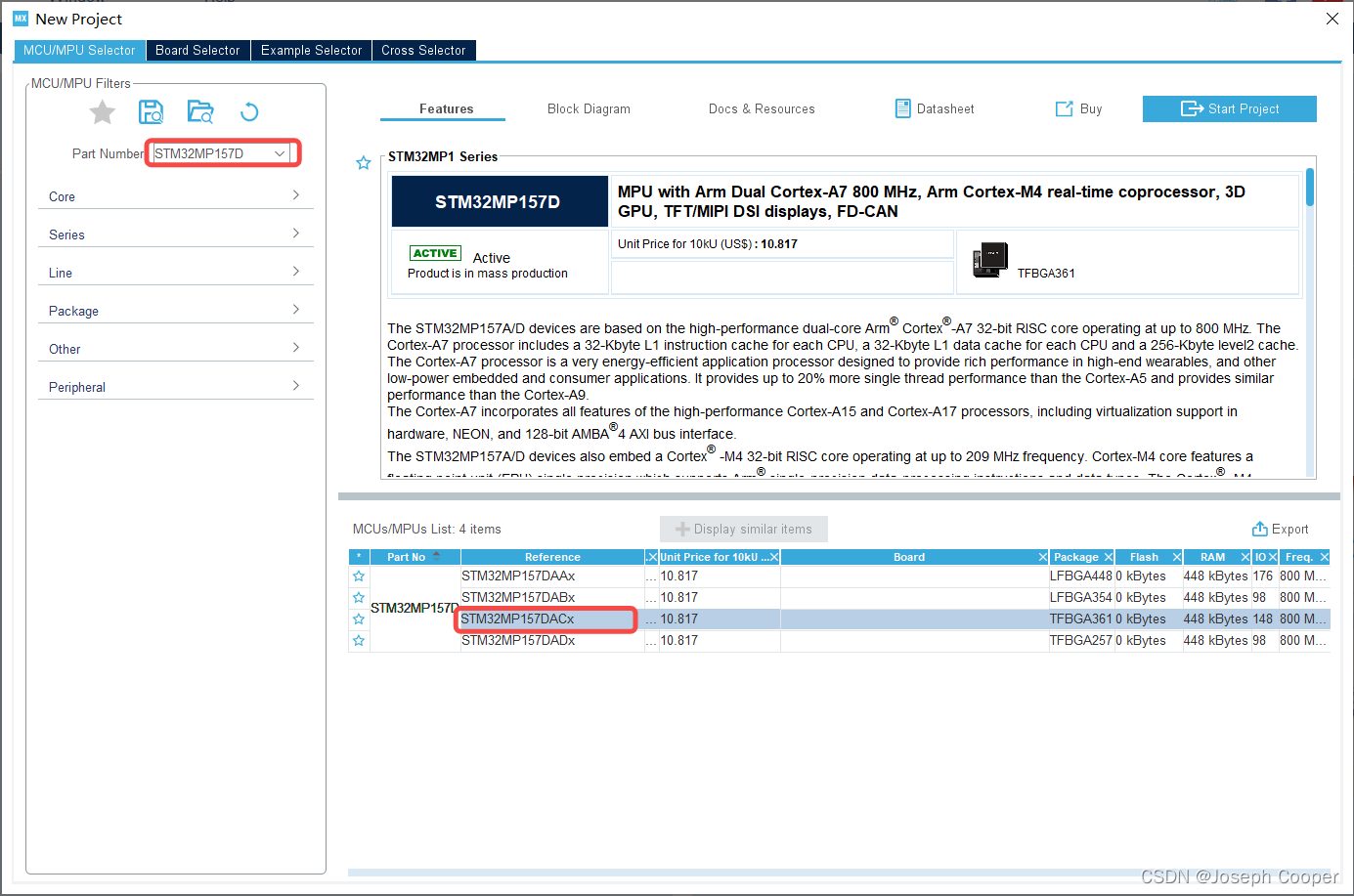
Task: Click the Datasheet label
Action: click(x=945, y=108)
